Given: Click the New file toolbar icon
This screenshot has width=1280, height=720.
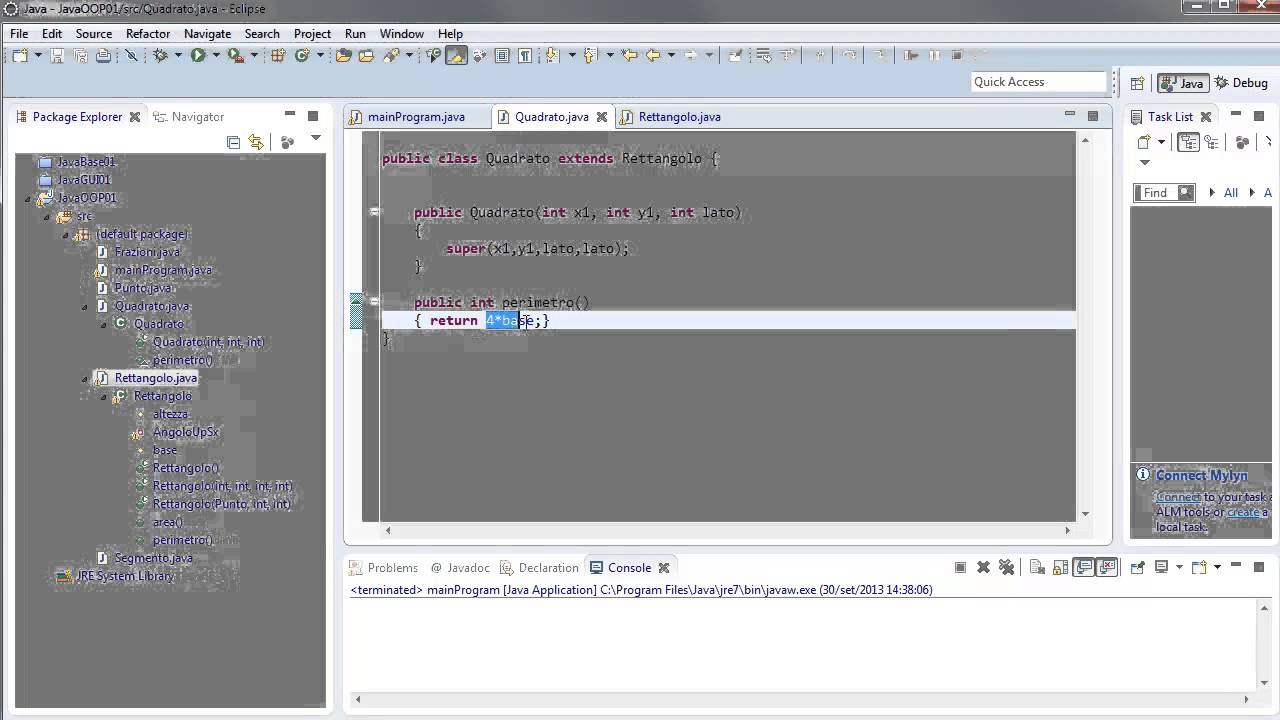Looking at the screenshot, I should [20, 56].
